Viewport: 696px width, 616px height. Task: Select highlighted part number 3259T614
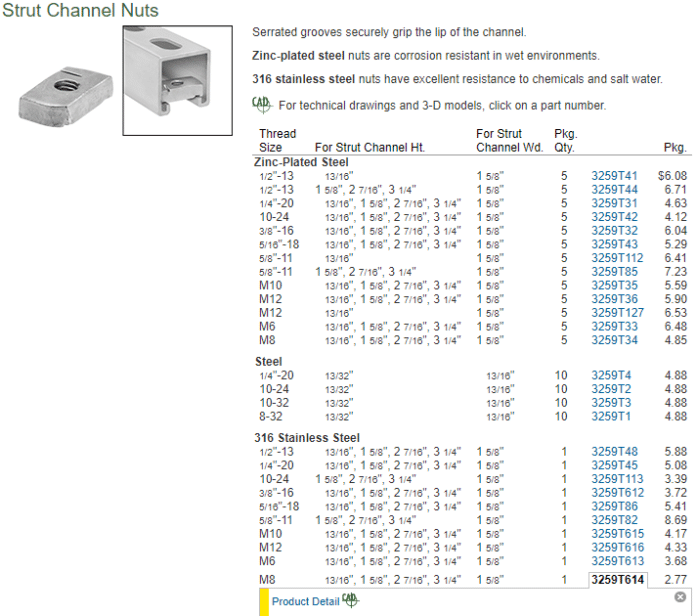click(618, 580)
